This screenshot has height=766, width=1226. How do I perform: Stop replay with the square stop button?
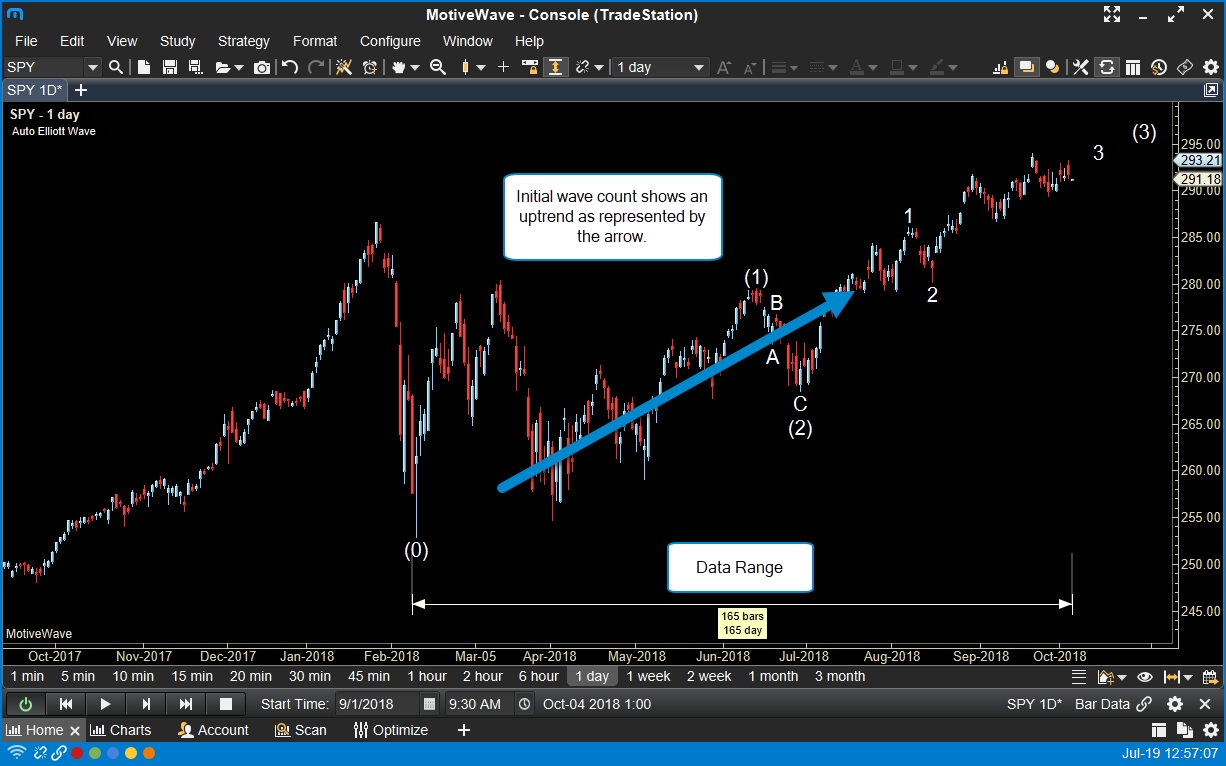pos(225,704)
